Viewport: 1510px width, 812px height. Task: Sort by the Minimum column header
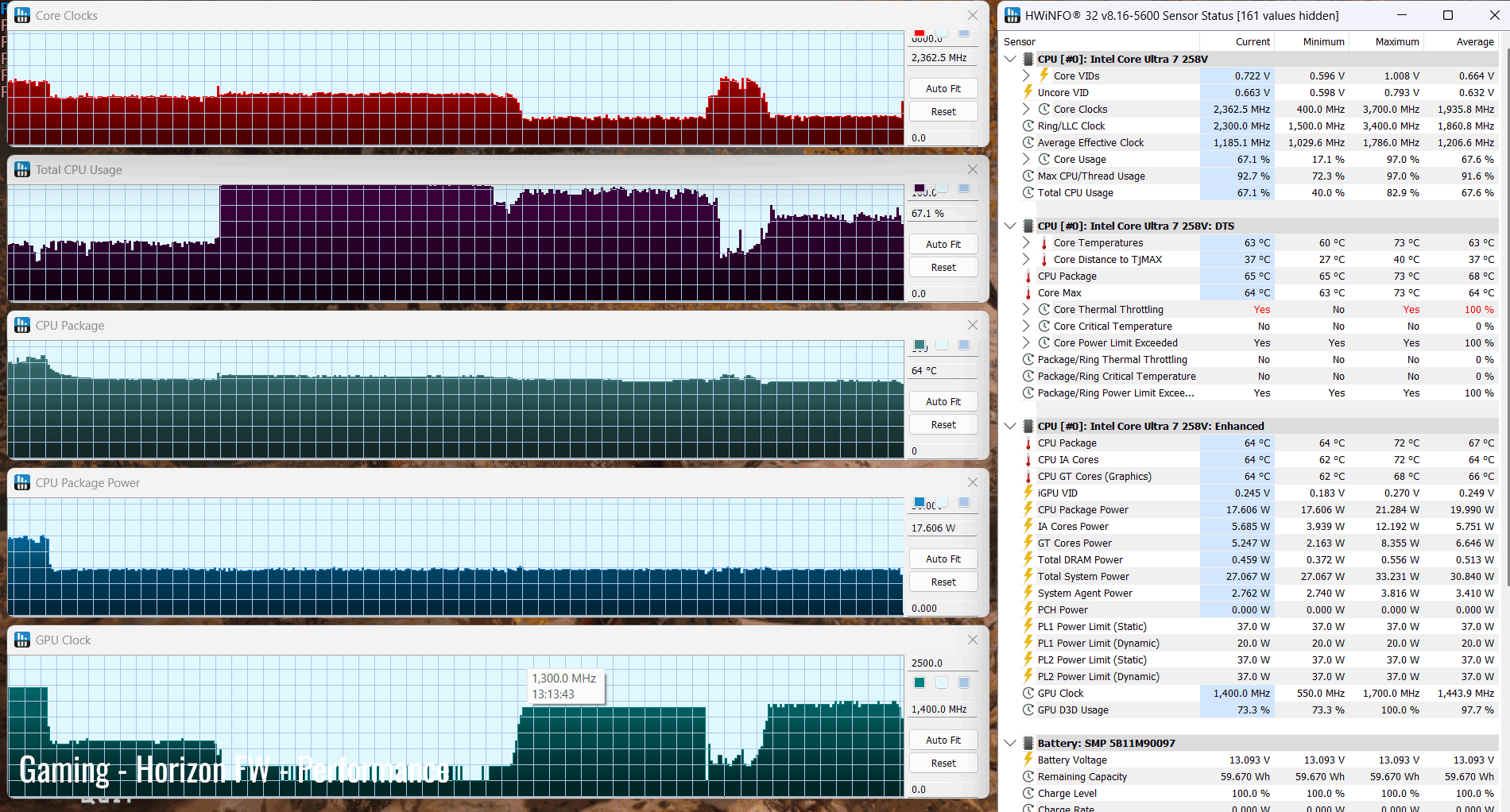point(1311,41)
